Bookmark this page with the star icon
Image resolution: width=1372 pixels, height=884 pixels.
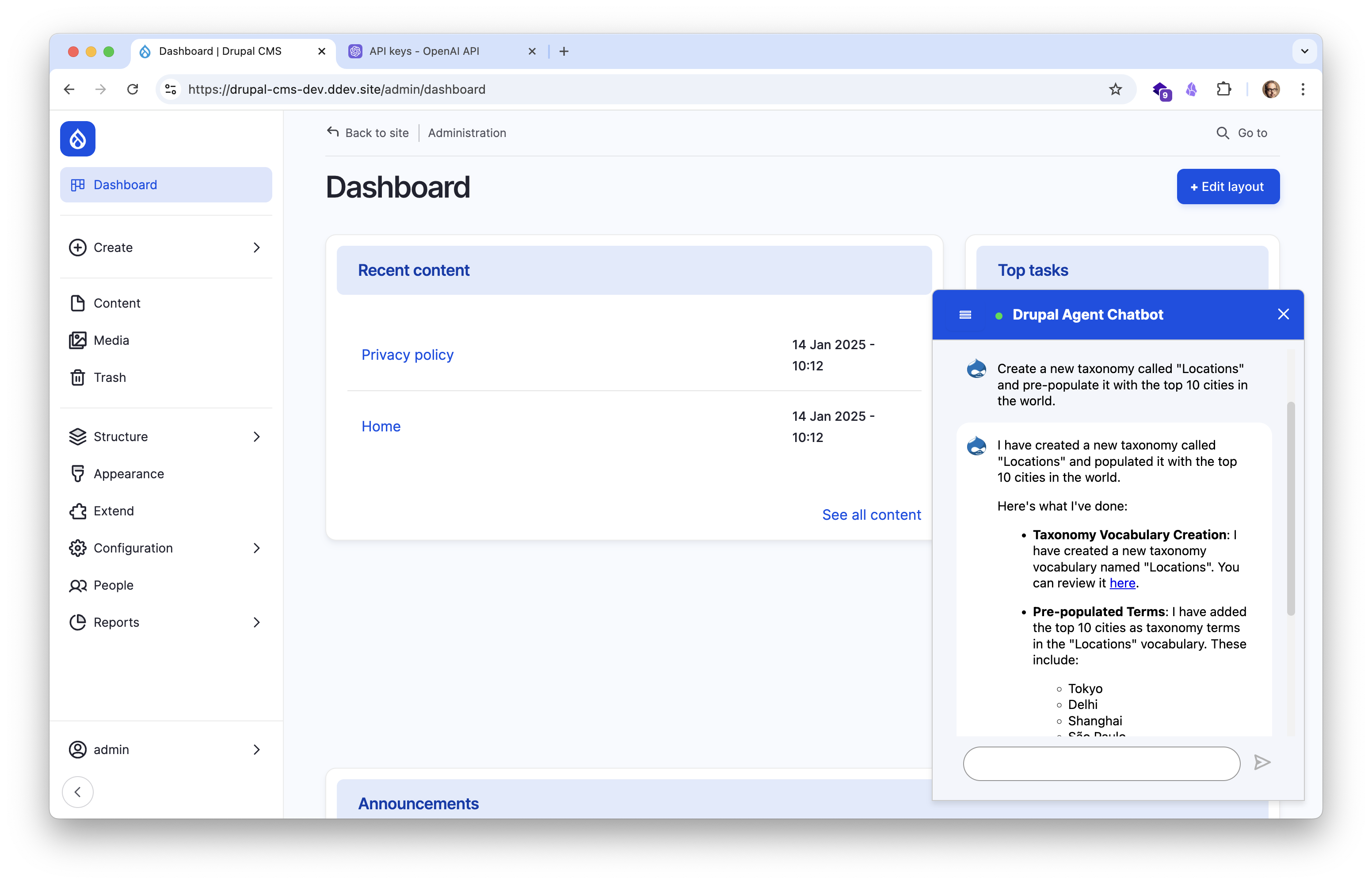[x=1115, y=89]
